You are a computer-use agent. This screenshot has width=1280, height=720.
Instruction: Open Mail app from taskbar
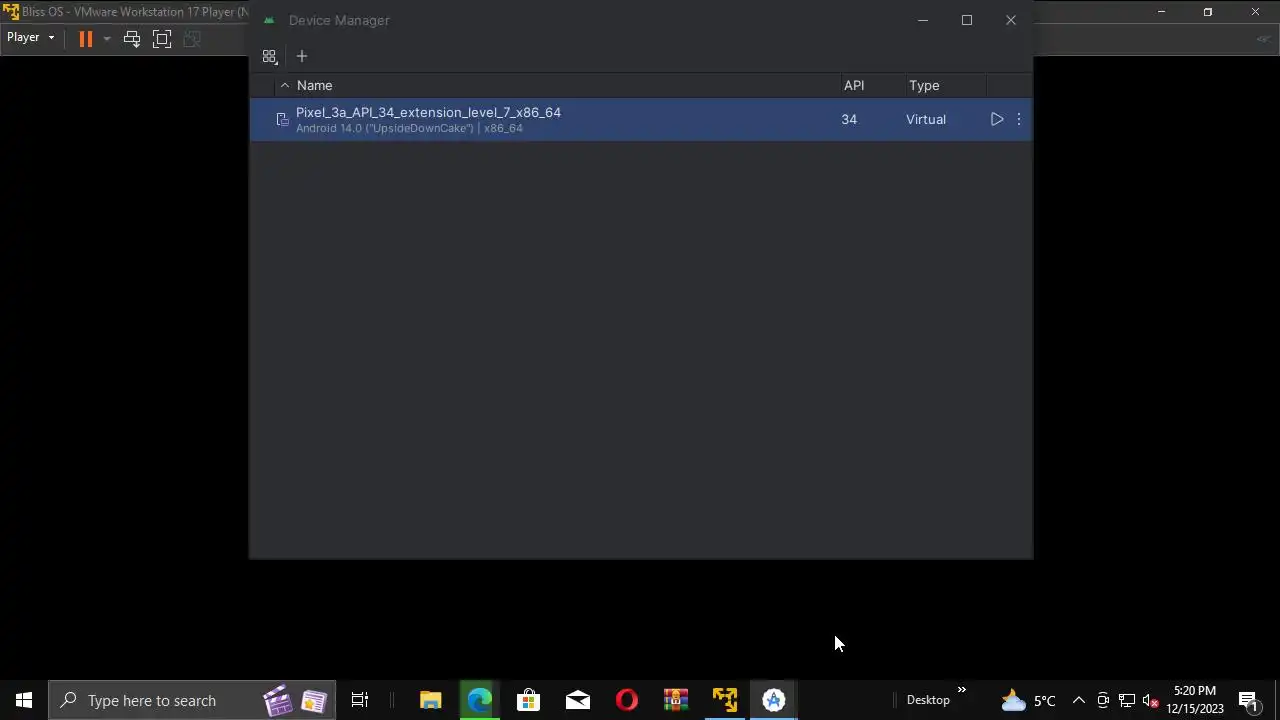coord(578,700)
